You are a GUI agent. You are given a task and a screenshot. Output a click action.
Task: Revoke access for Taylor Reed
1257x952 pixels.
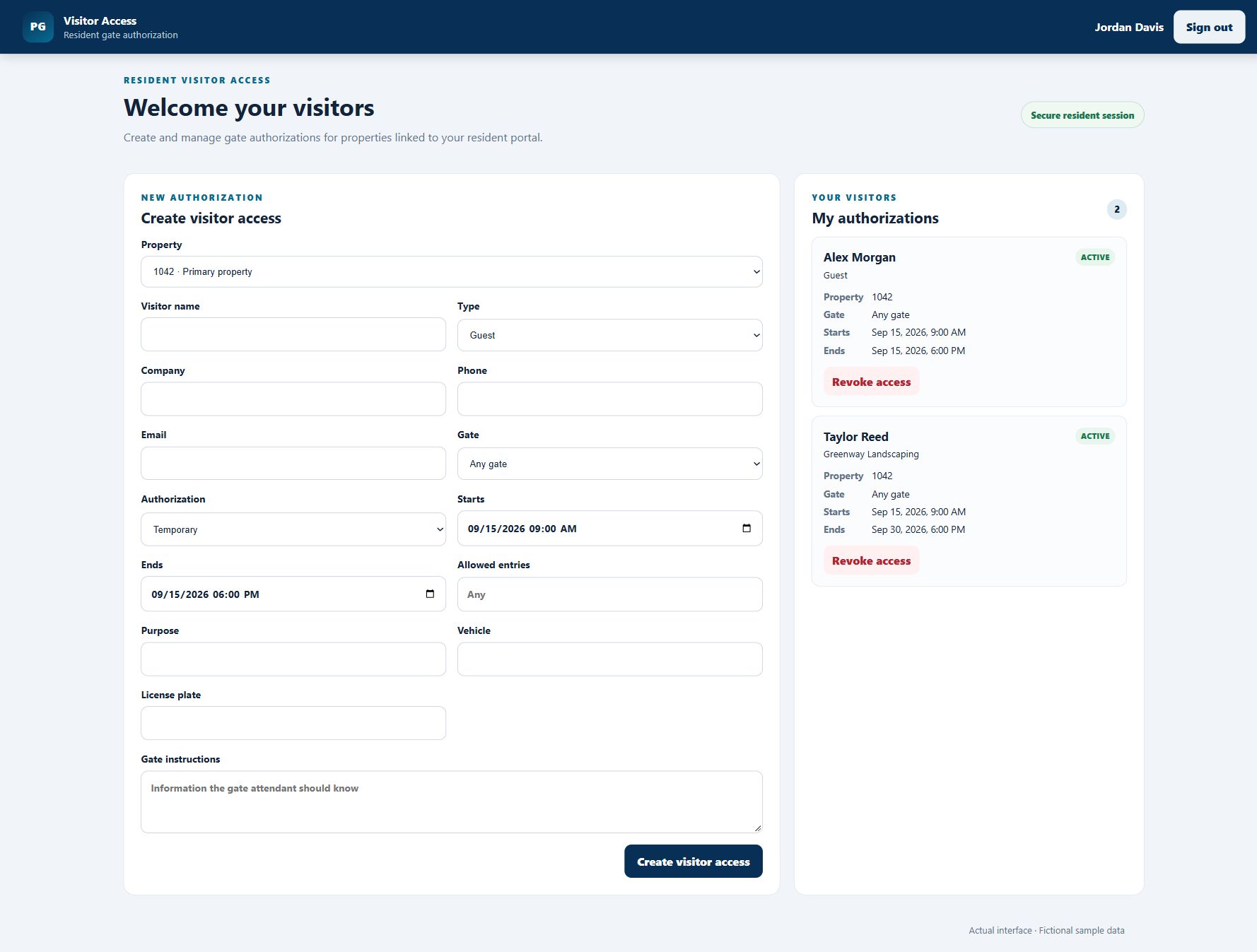point(871,560)
